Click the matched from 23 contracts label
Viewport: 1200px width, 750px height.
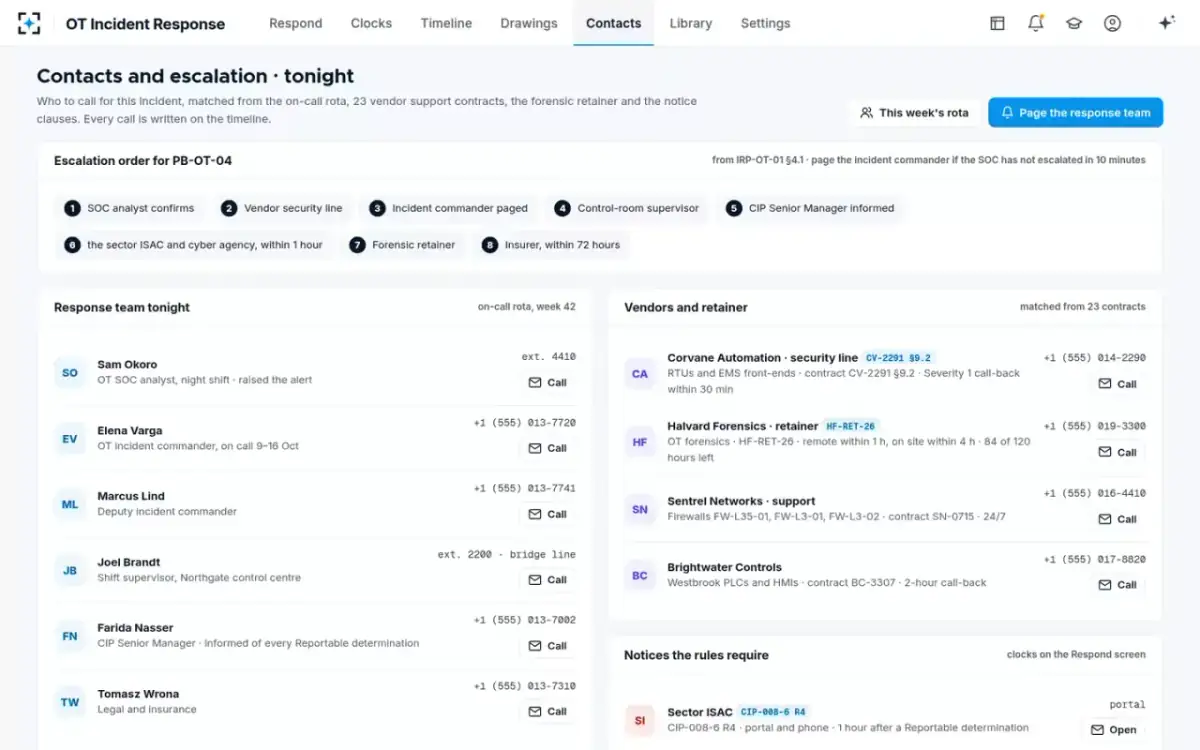pyautogui.click(x=1083, y=307)
